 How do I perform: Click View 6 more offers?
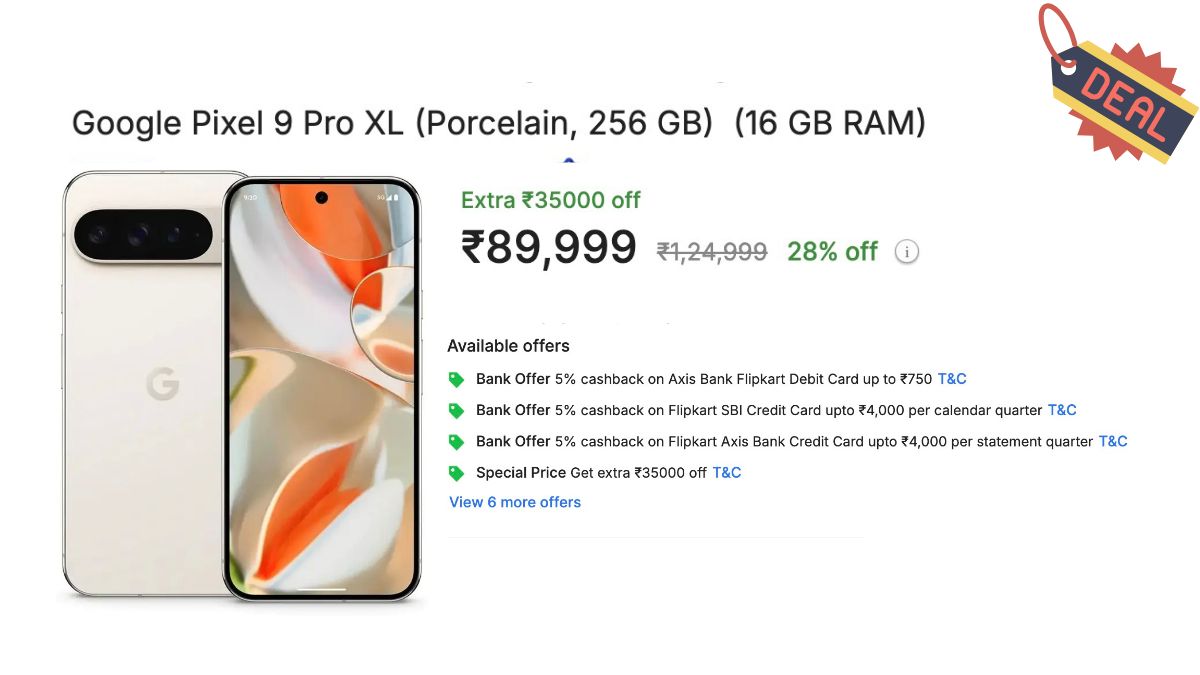click(x=514, y=502)
